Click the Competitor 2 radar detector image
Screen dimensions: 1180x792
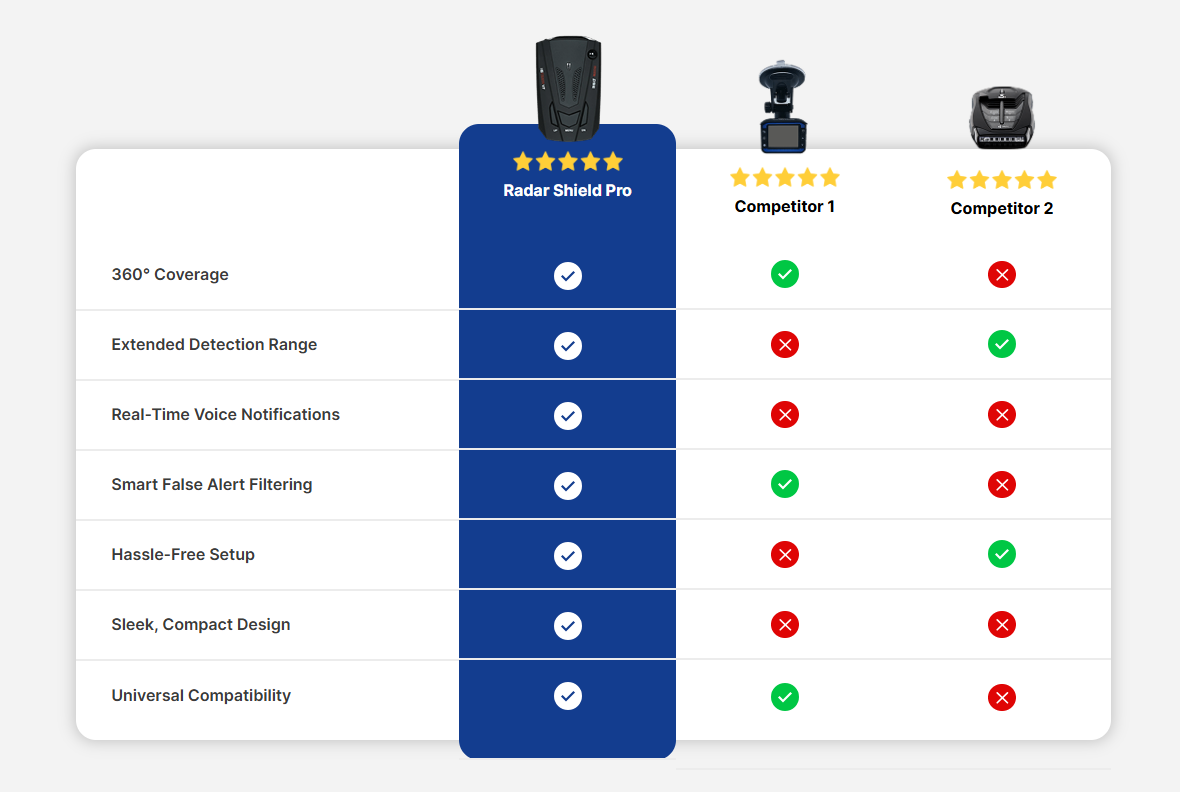(x=1002, y=118)
